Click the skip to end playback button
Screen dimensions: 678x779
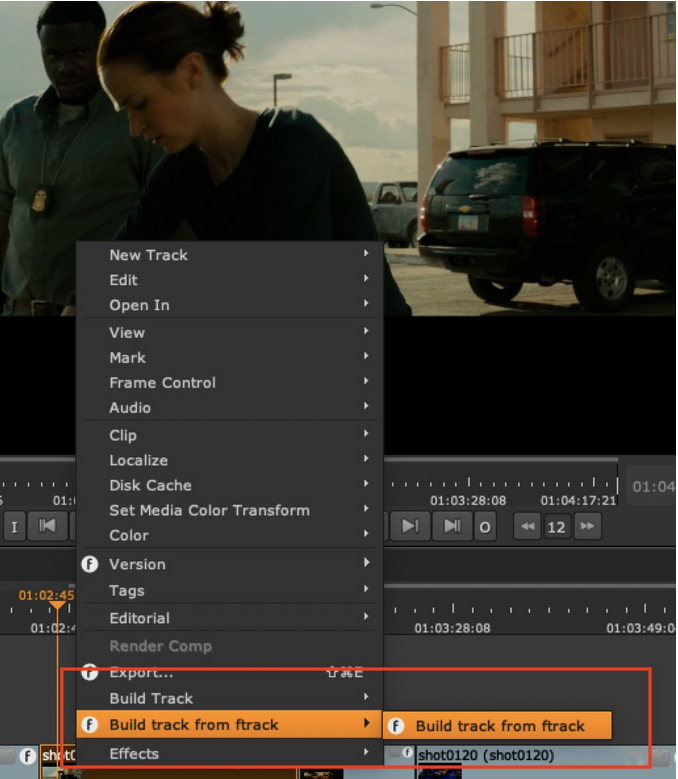(452, 526)
